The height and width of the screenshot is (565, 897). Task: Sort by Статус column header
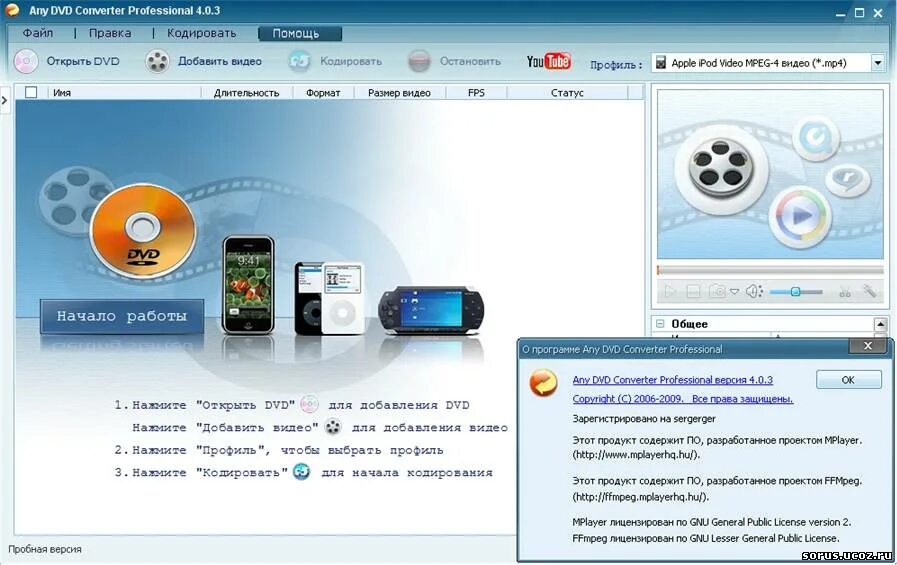coord(567,93)
